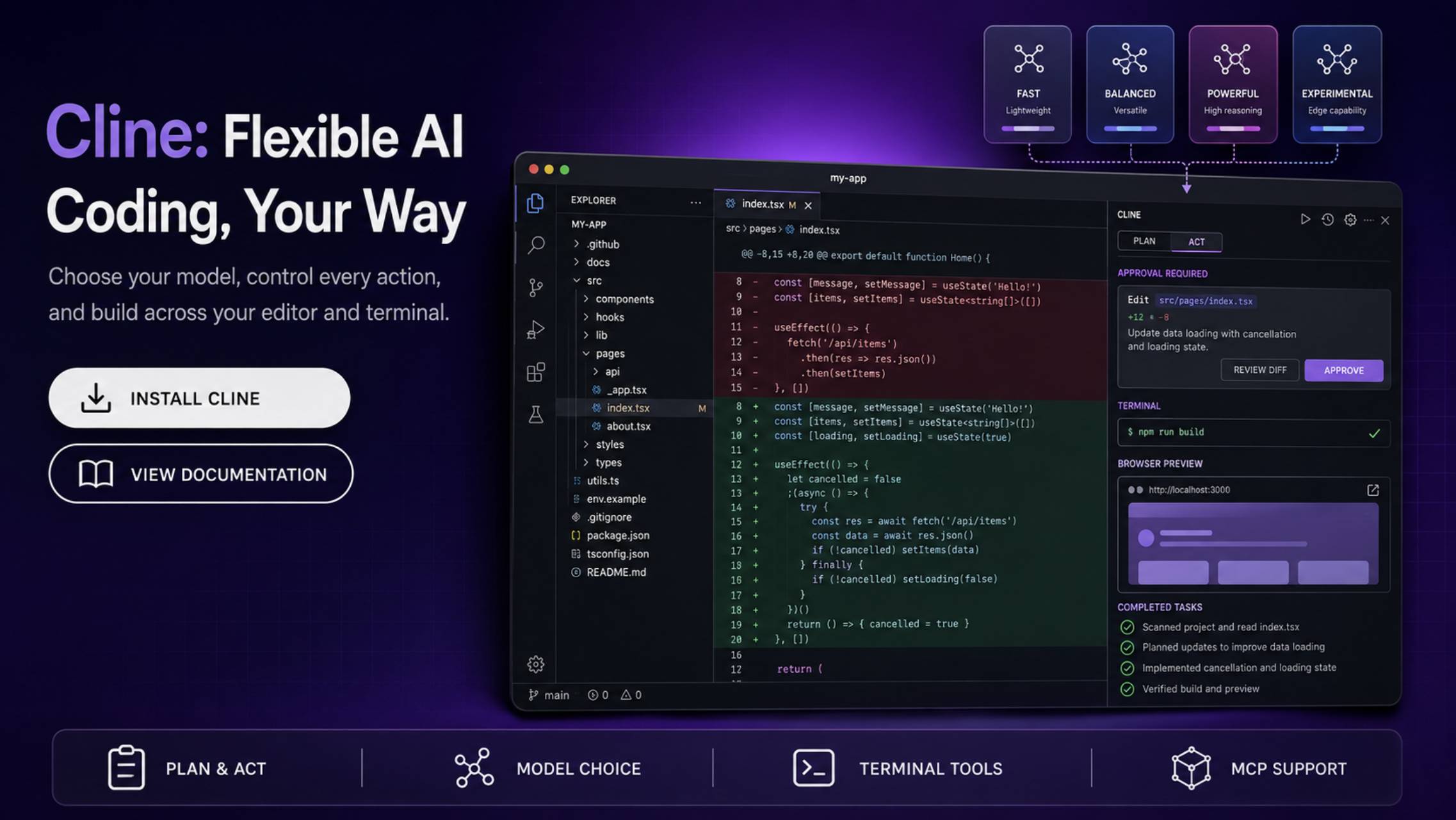Open the Manage gear at activity bar bottom
The height and width of the screenshot is (820, 1456).
(x=536, y=664)
